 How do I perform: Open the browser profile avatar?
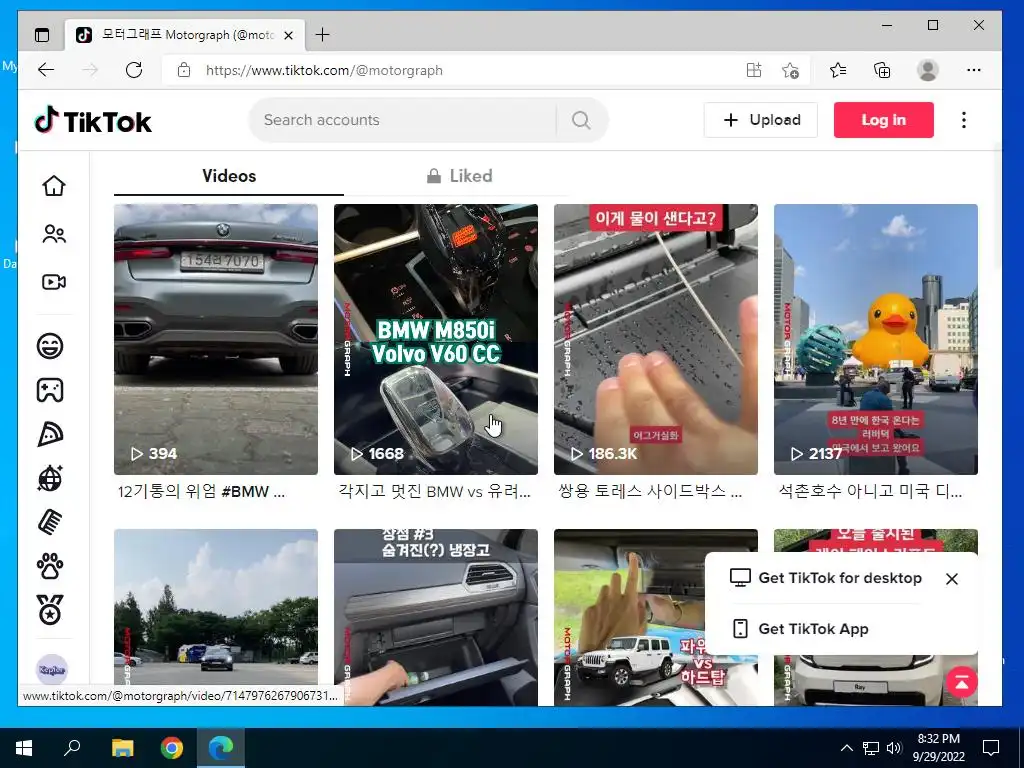click(928, 70)
